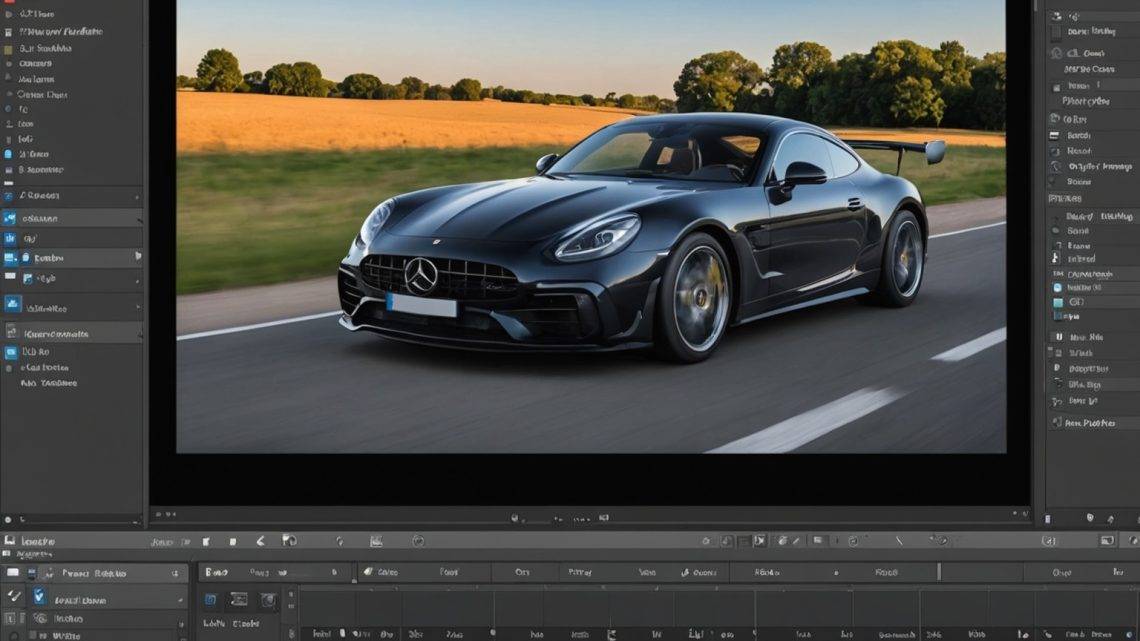The width and height of the screenshot is (1140, 641).
Task: Click the spiral icon in the third track row
Action: (41, 618)
